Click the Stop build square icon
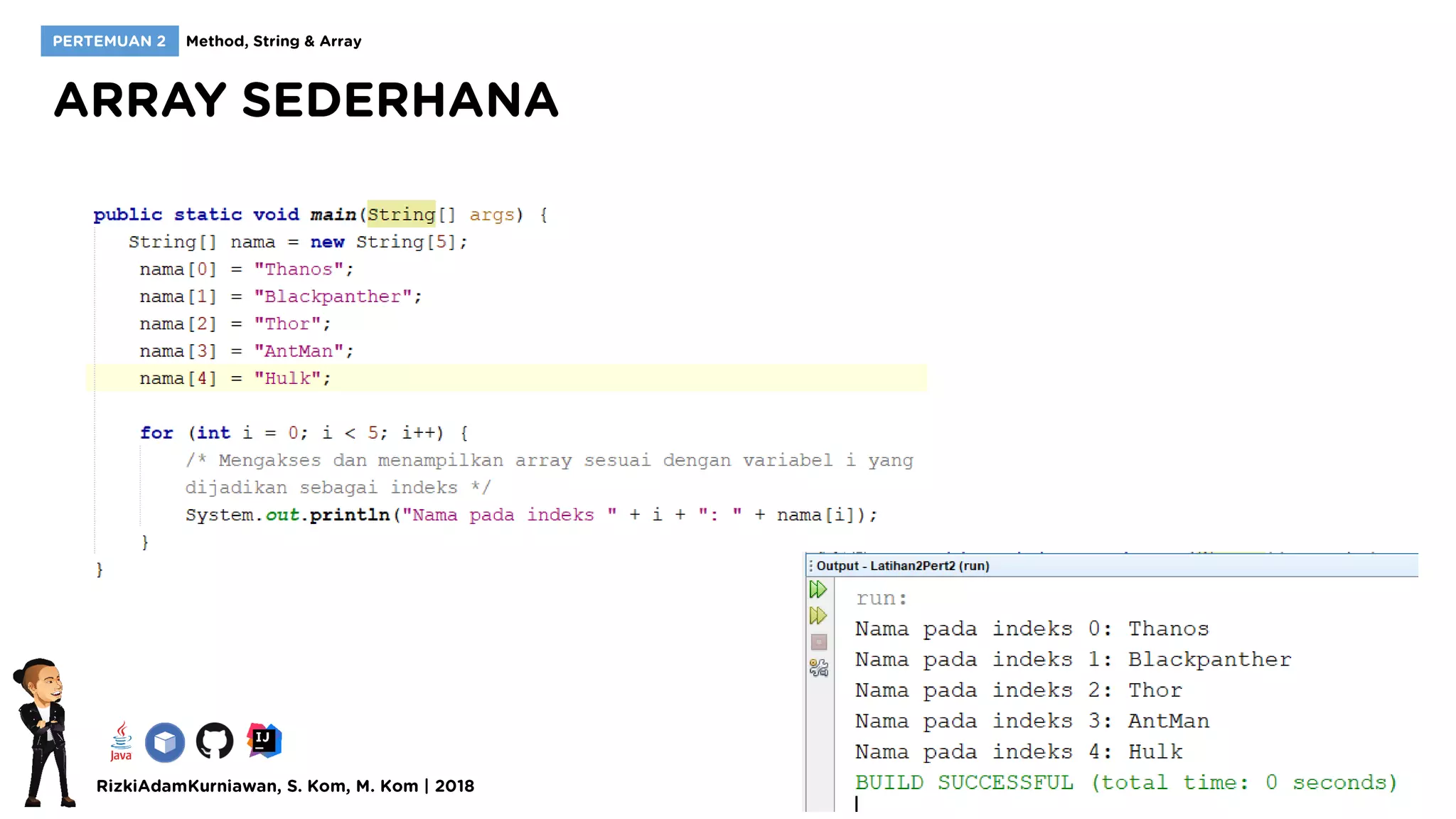This screenshot has width=1456, height=819. pyautogui.click(x=819, y=642)
